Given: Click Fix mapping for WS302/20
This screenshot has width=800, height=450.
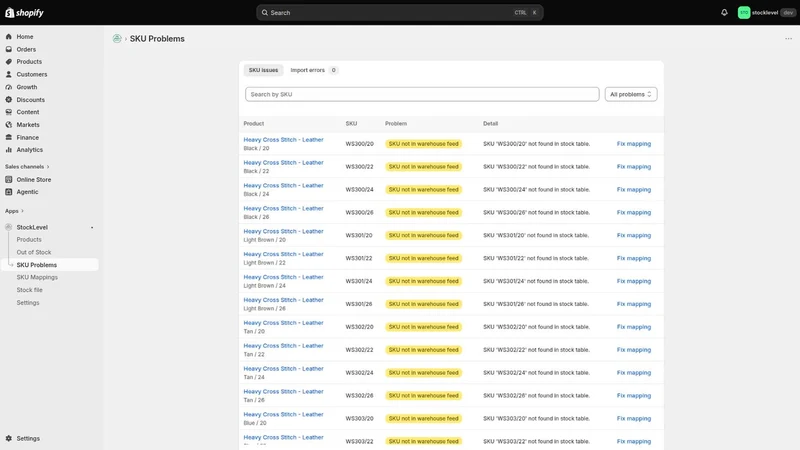Looking at the screenshot, I should pyautogui.click(x=634, y=327).
